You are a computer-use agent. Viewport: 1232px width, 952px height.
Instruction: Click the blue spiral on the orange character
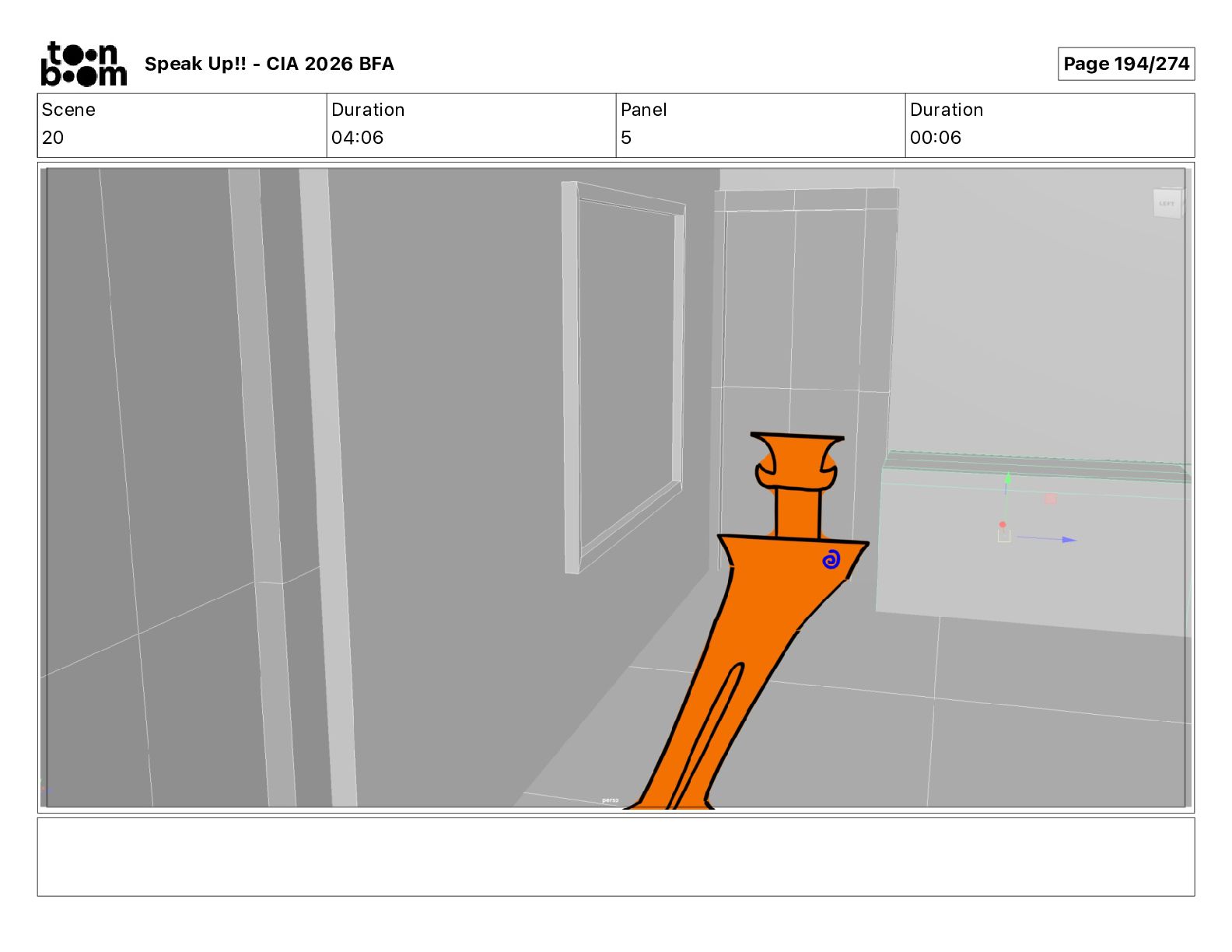click(x=831, y=559)
